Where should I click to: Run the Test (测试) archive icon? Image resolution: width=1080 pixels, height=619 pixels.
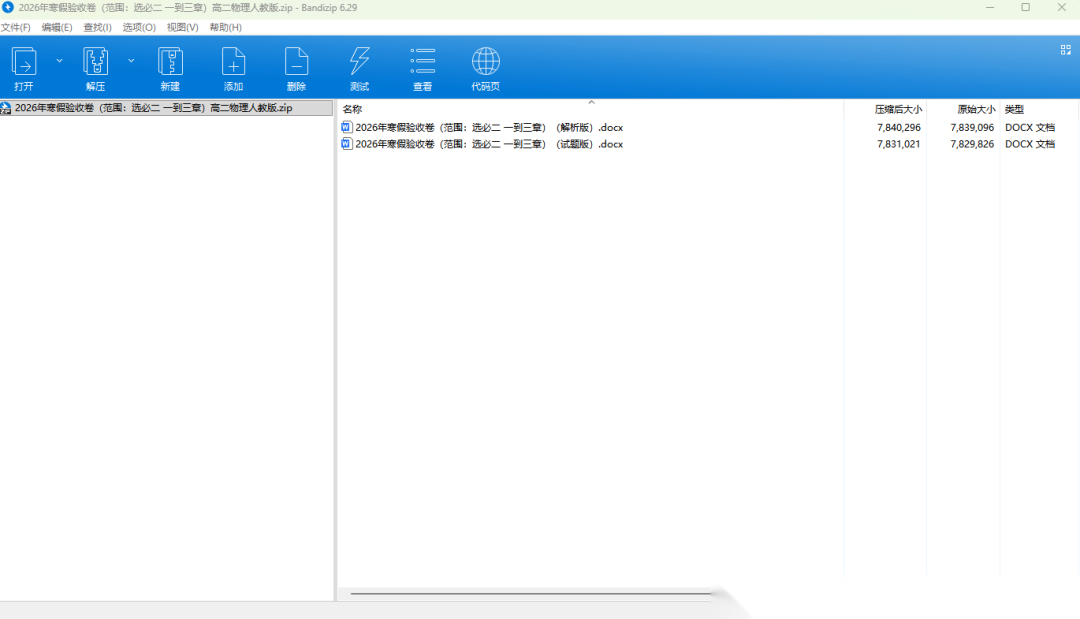359,62
